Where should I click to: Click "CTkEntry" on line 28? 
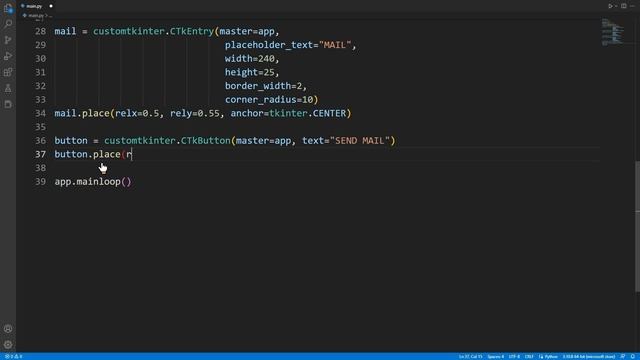click(x=192, y=31)
